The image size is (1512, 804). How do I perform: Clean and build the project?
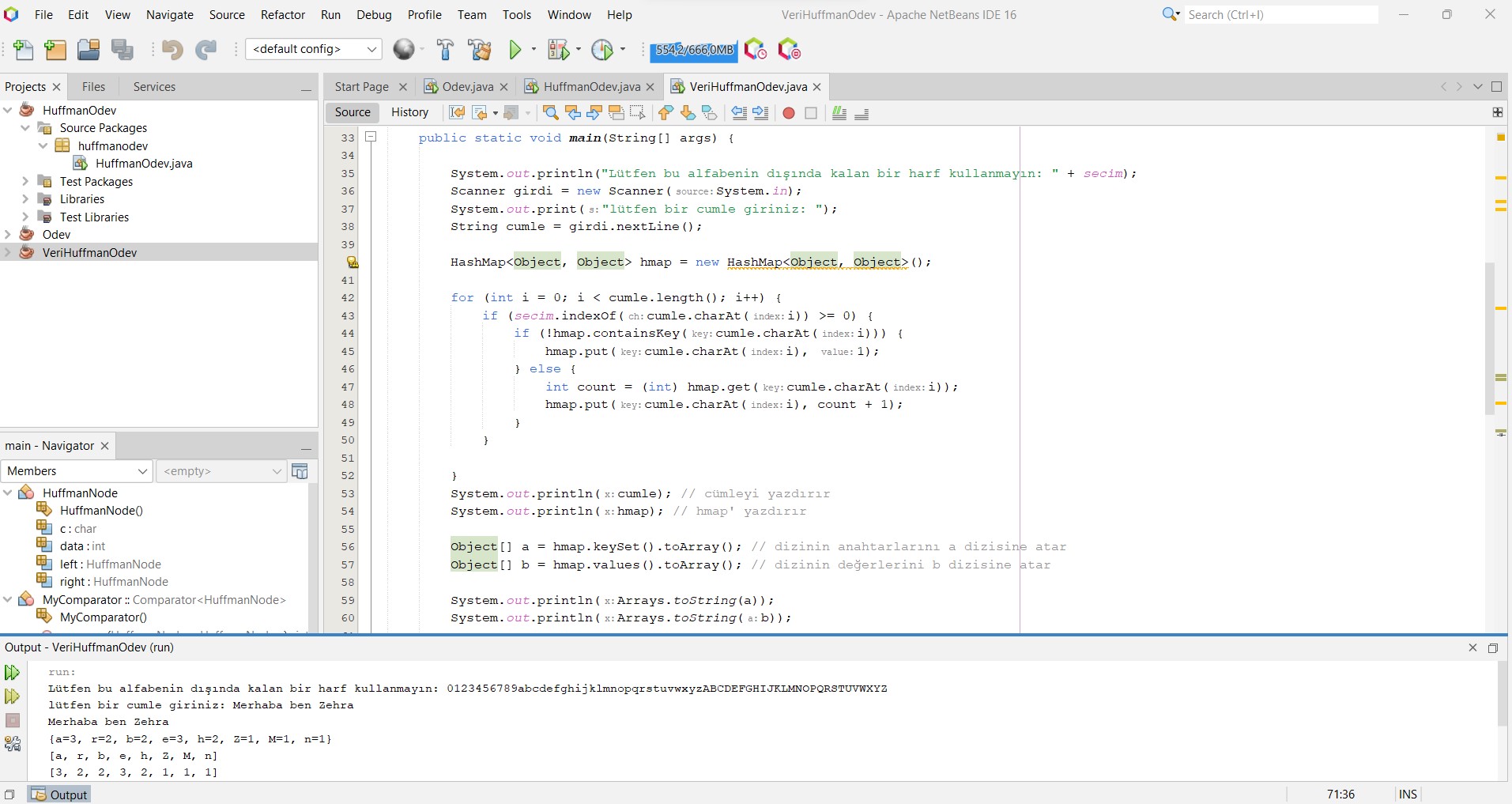pyautogui.click(x=480, y=49)
